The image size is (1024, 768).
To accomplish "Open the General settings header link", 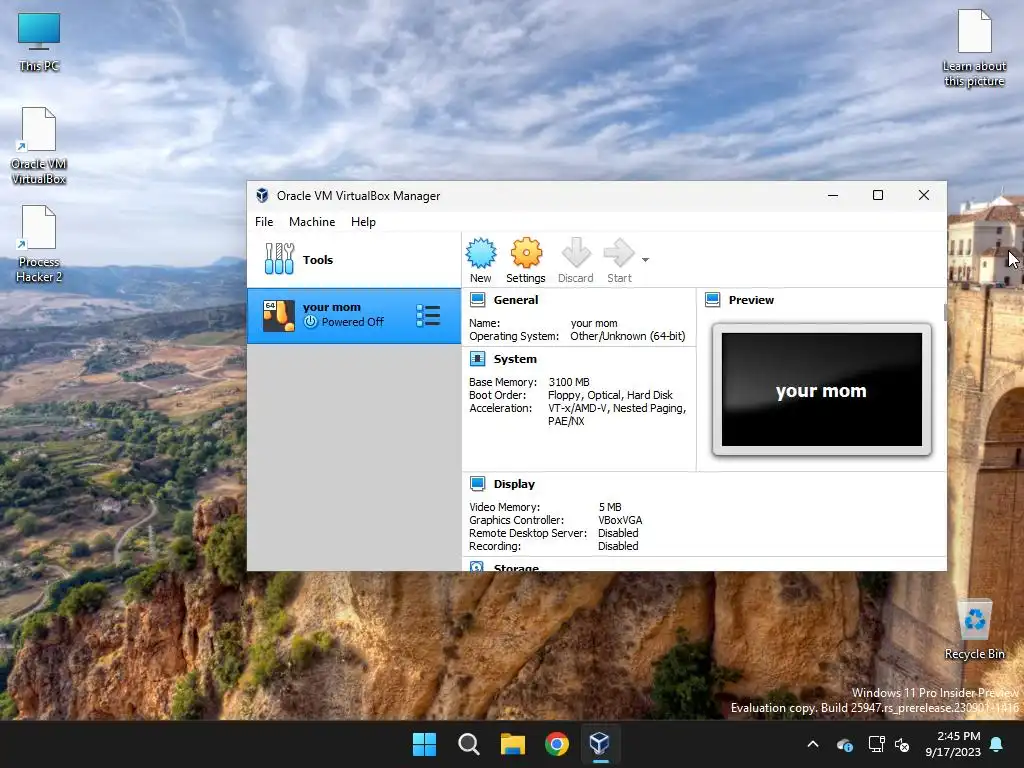I will tap(516, 300).
